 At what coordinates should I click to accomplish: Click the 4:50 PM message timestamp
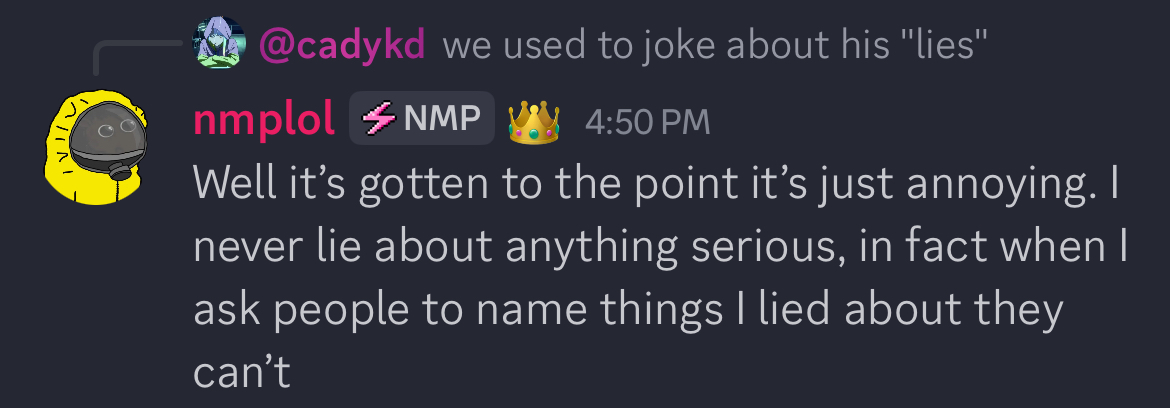[647, 122]
